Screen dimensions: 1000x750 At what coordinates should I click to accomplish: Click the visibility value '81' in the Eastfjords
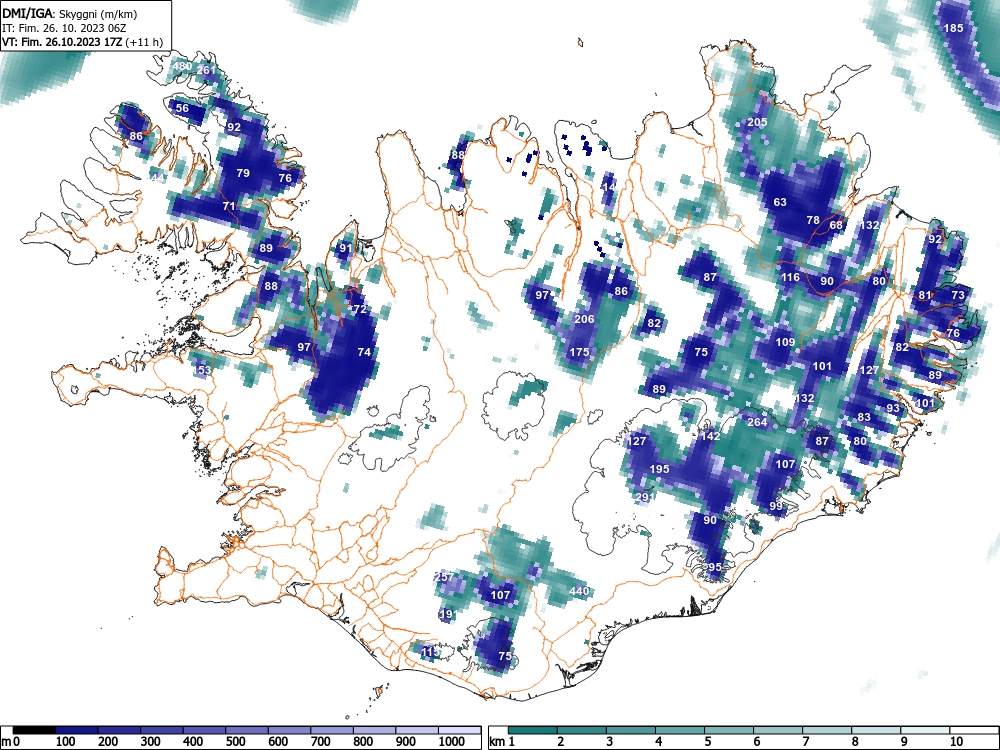[925, 295]
